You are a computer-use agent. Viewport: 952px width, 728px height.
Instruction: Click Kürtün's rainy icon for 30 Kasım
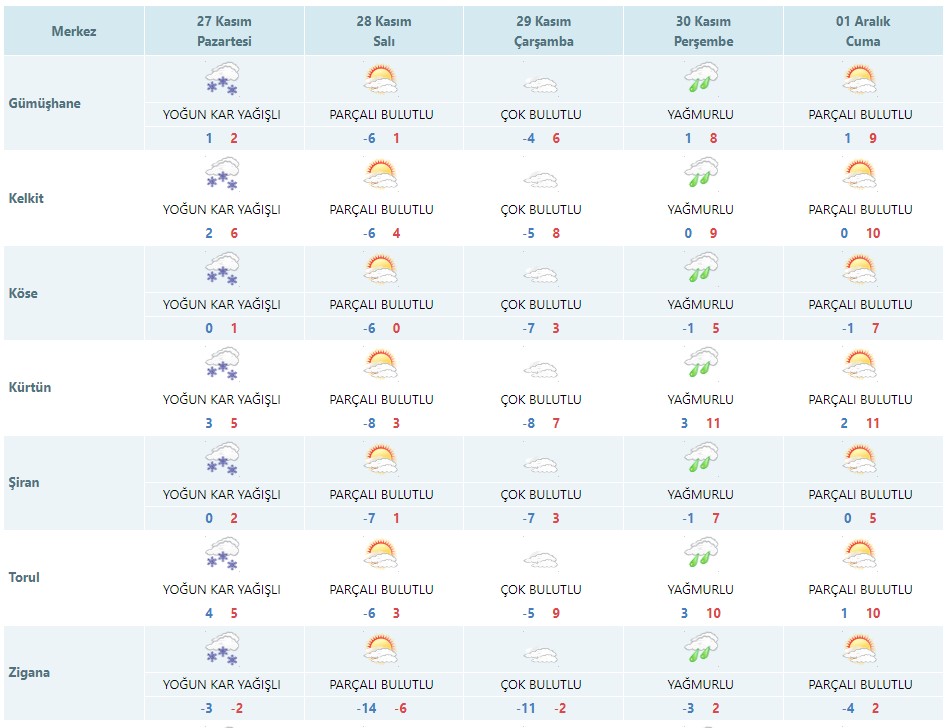701,364
